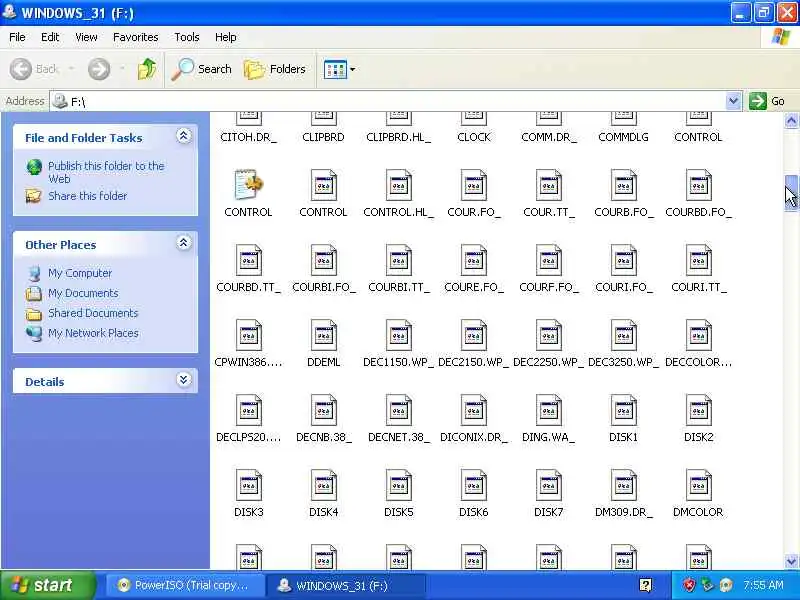
Task: Expand the Views dropdown arrow
Action: [353, 69]
